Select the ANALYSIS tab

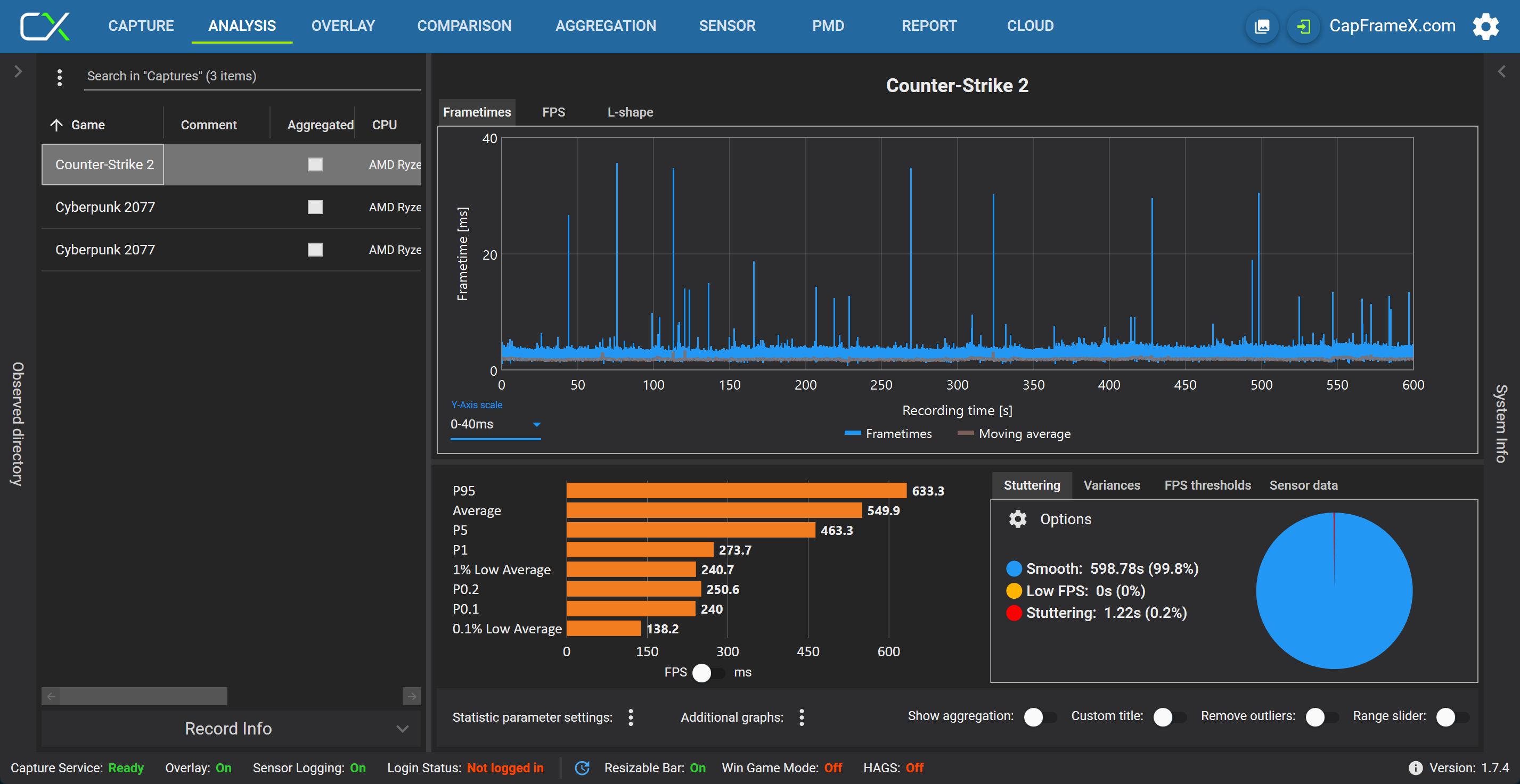[x=242, y=26]
